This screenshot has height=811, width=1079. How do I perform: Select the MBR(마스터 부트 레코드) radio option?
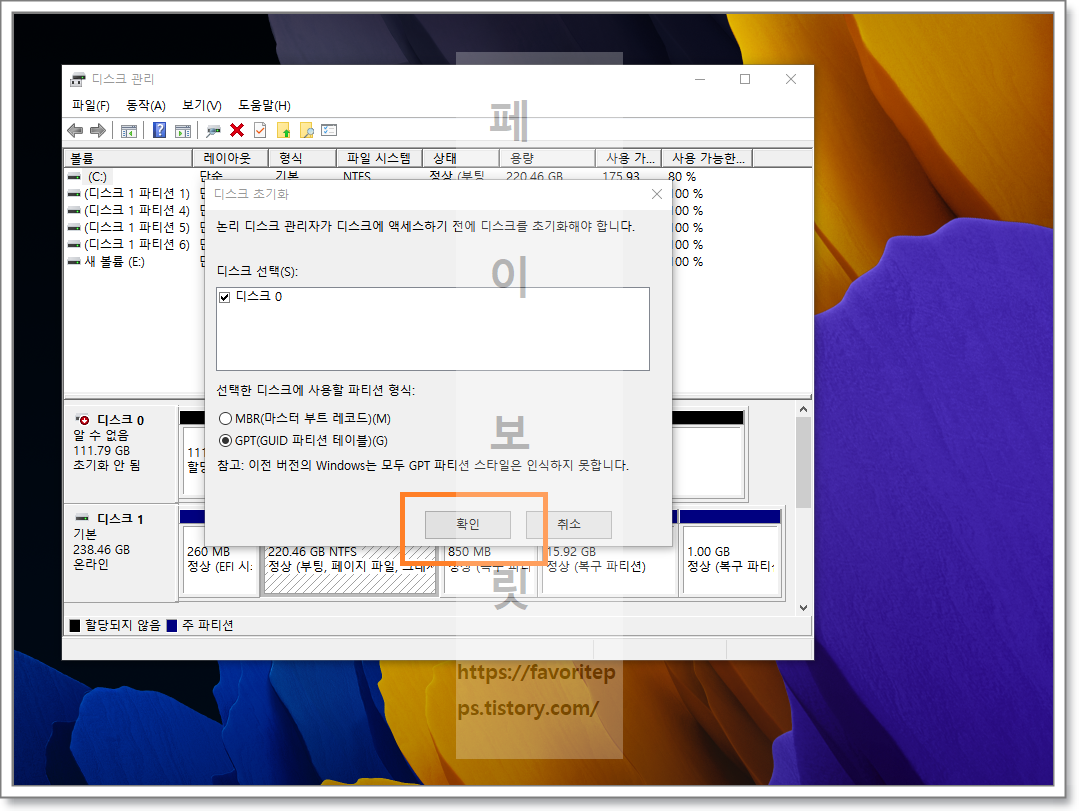(x=225, y=418)
